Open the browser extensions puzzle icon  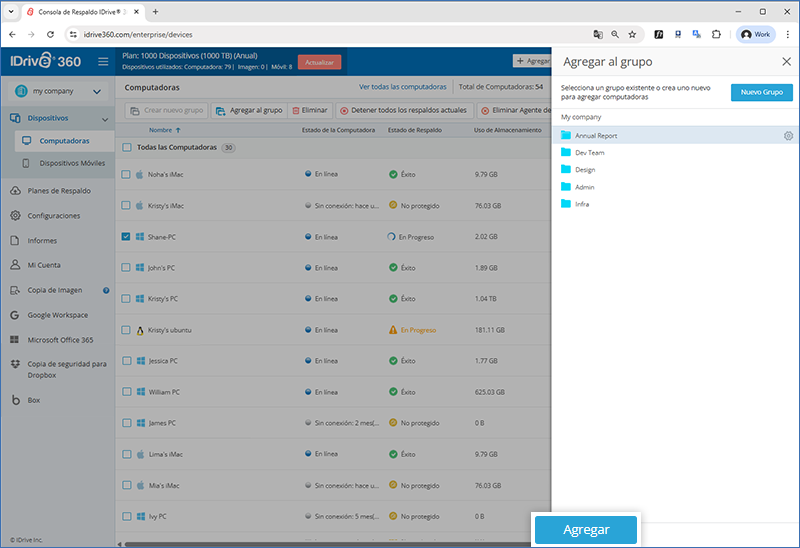[716, 34]
